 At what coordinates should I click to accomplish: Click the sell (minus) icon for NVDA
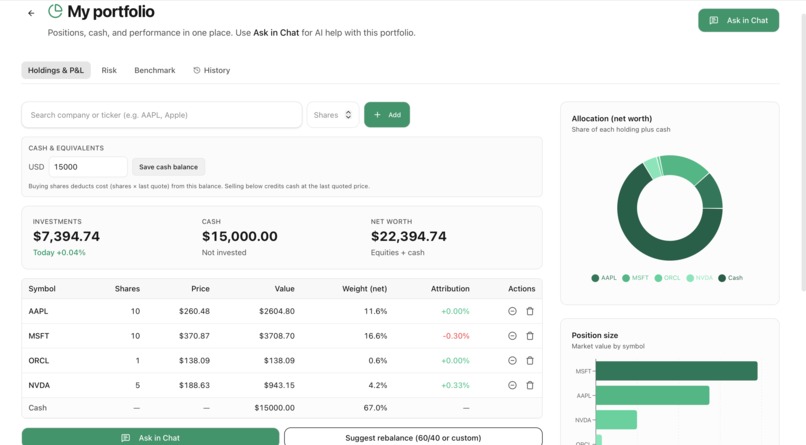coord(512,385)
